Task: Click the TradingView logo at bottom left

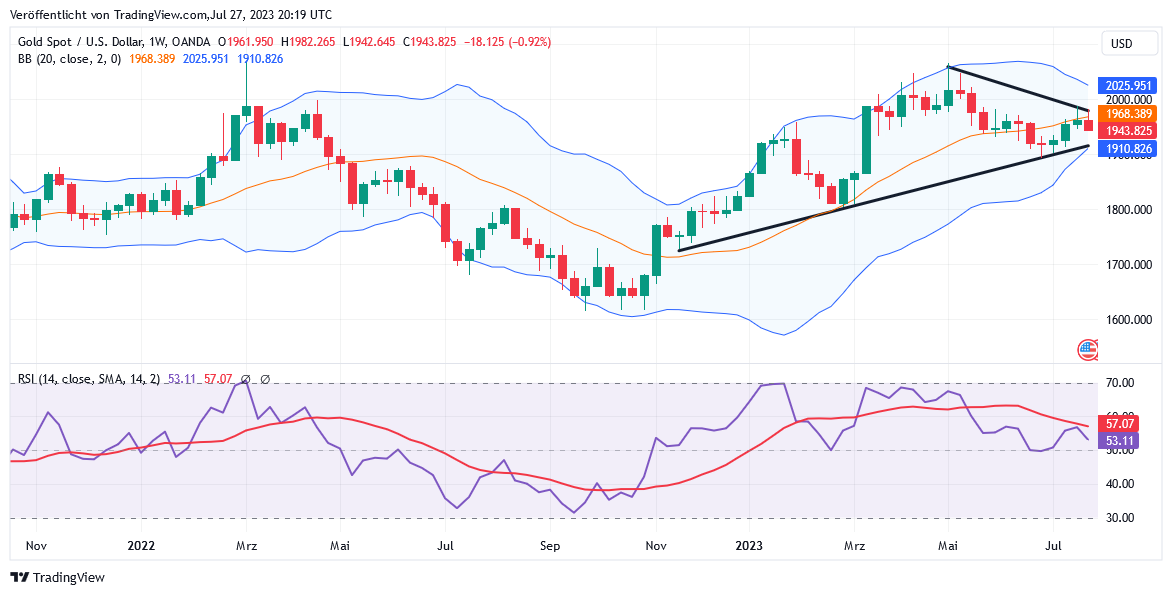Action: point(57,577)
